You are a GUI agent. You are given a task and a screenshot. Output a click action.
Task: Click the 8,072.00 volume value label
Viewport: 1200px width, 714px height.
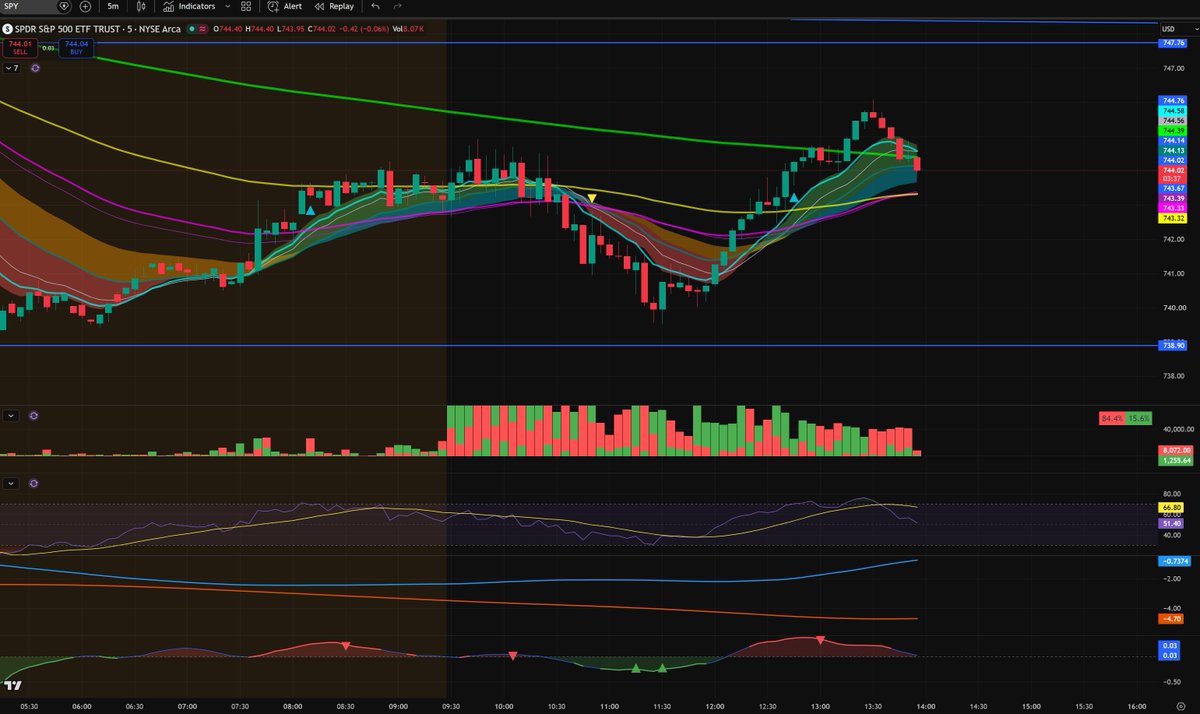pos(1174,451)
